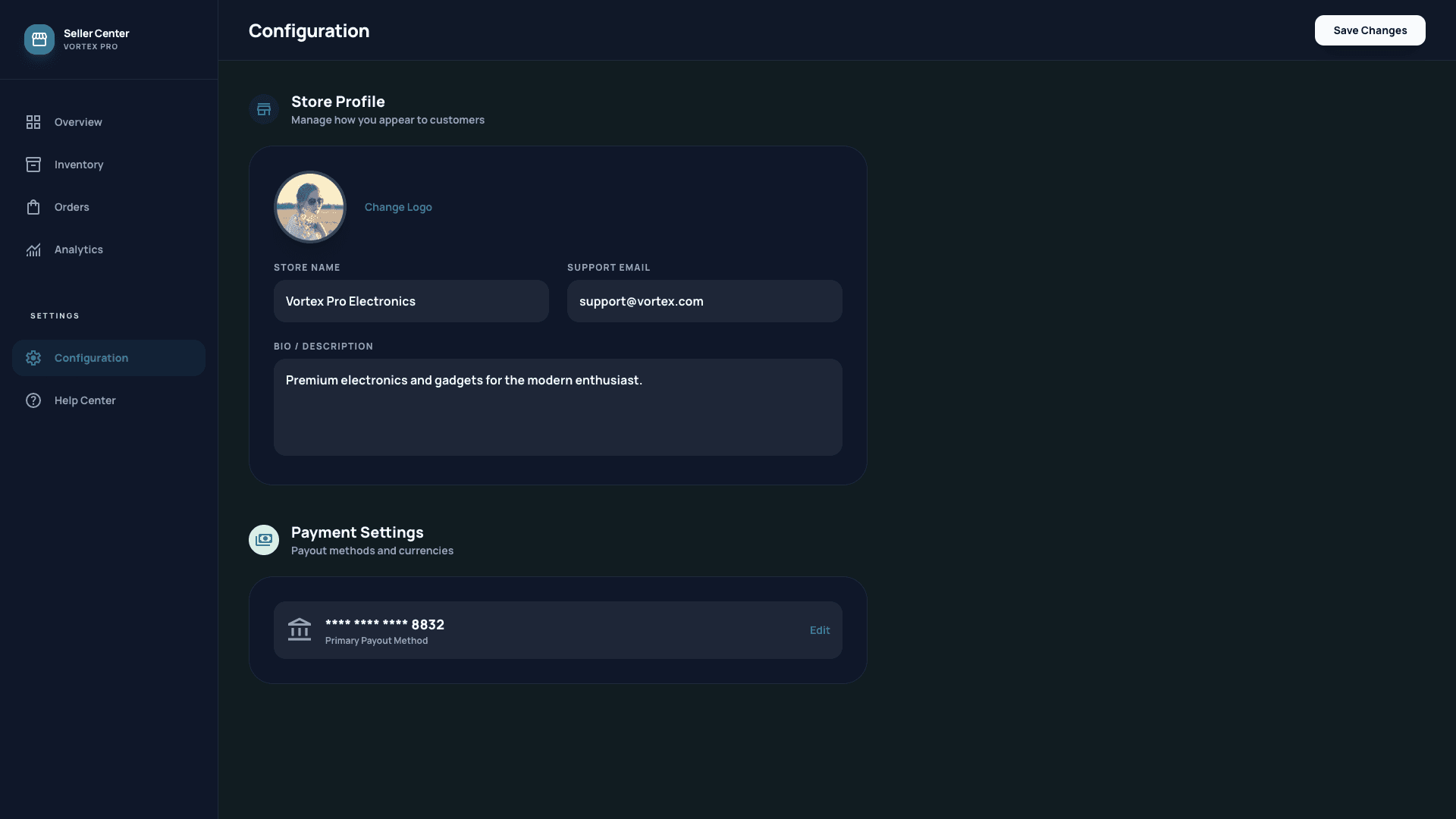The image size is (1456, 819).
Task: Click the store logo avatar image
Action: tap(309, 206)
